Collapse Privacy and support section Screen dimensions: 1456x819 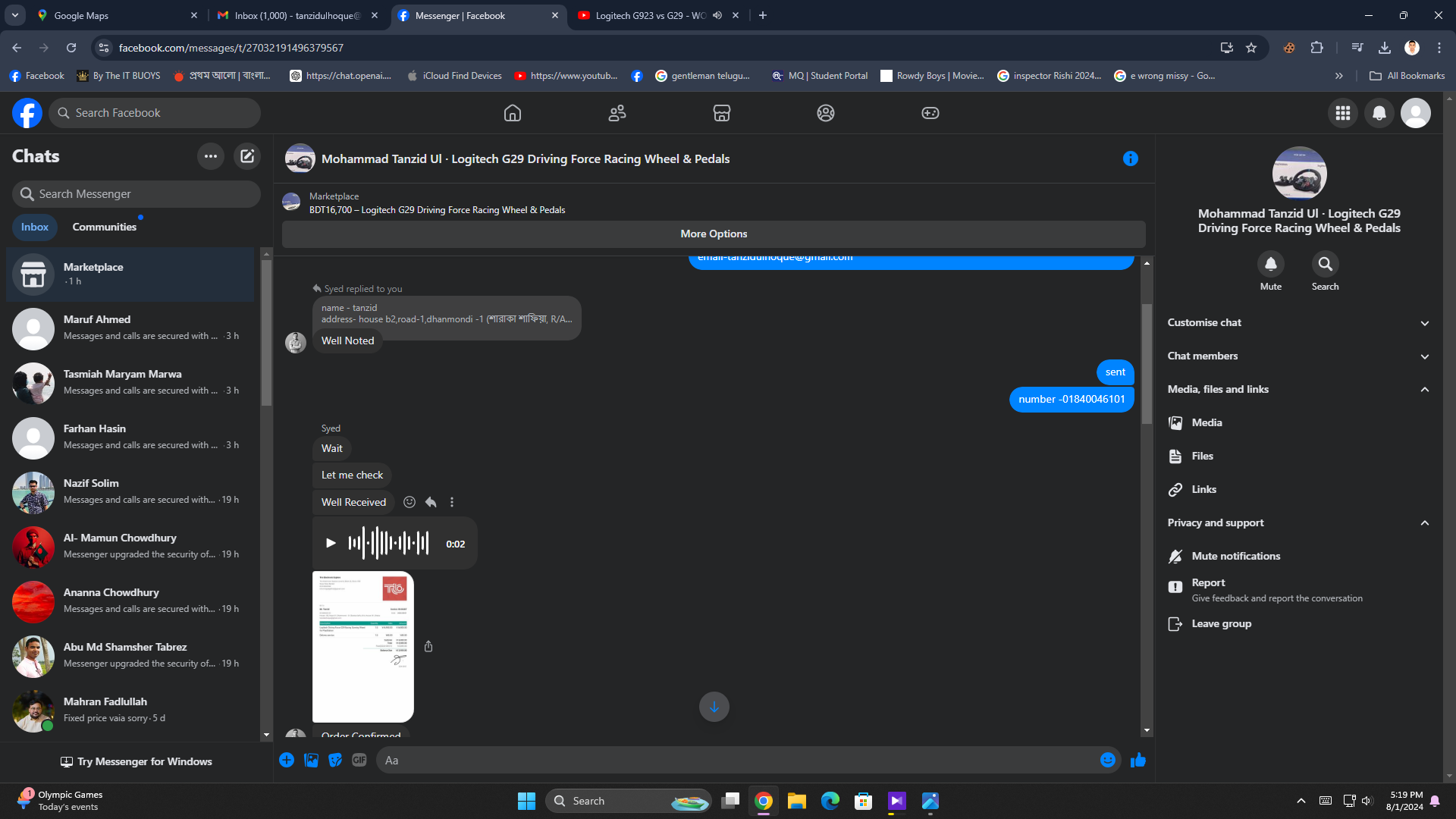[x=1299, y=523]
